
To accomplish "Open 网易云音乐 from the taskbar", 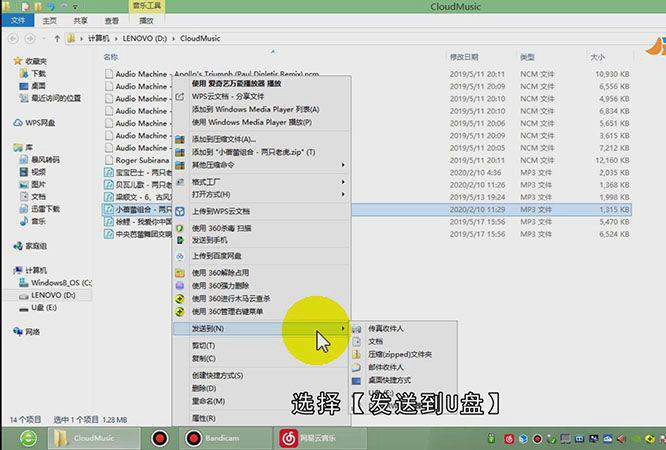I will click(318, 438).
